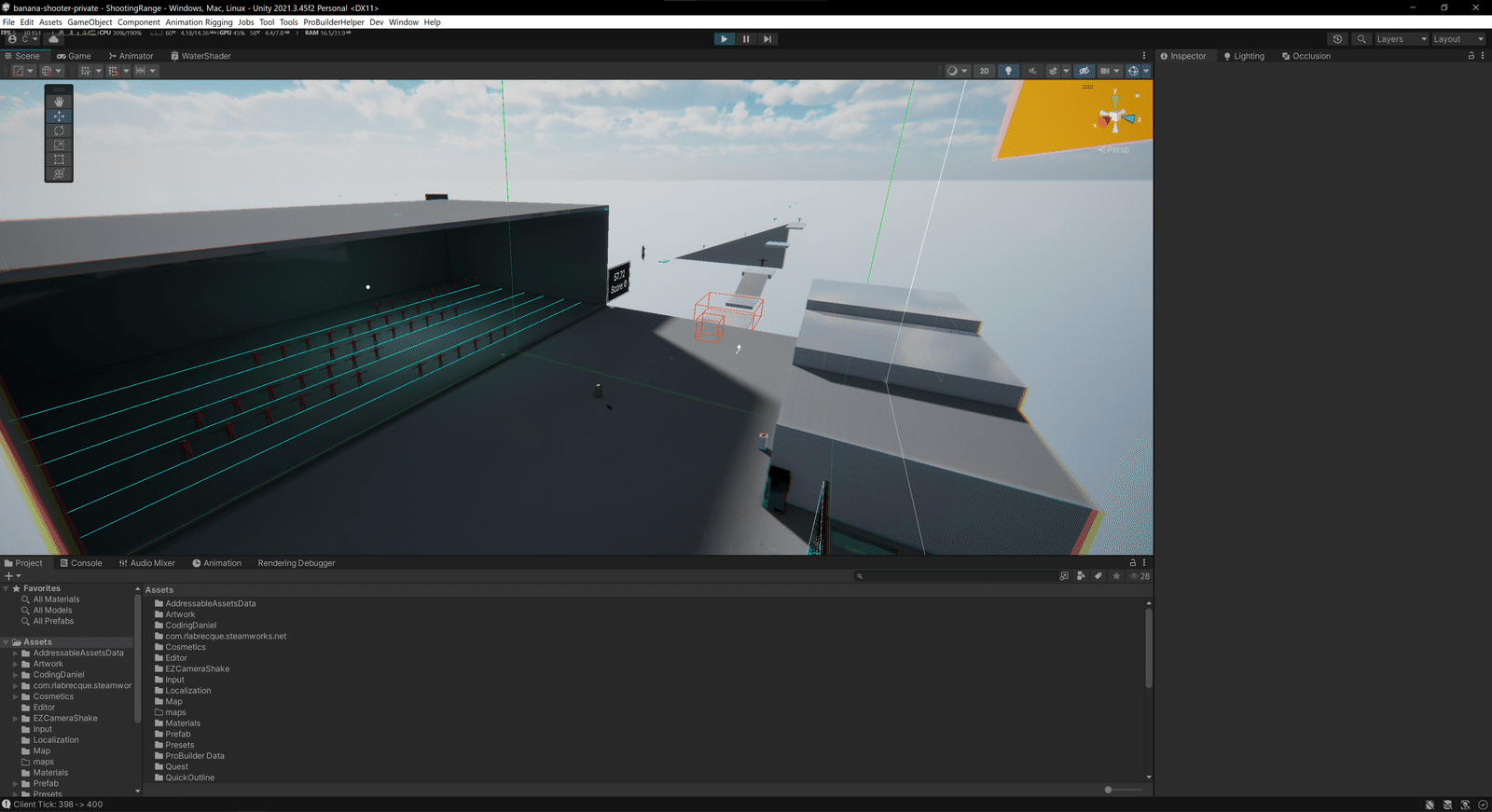The image size is (1492, 812).
Task: Open the cloud services button
Action: pyautogui.click(x=54, y=39)
